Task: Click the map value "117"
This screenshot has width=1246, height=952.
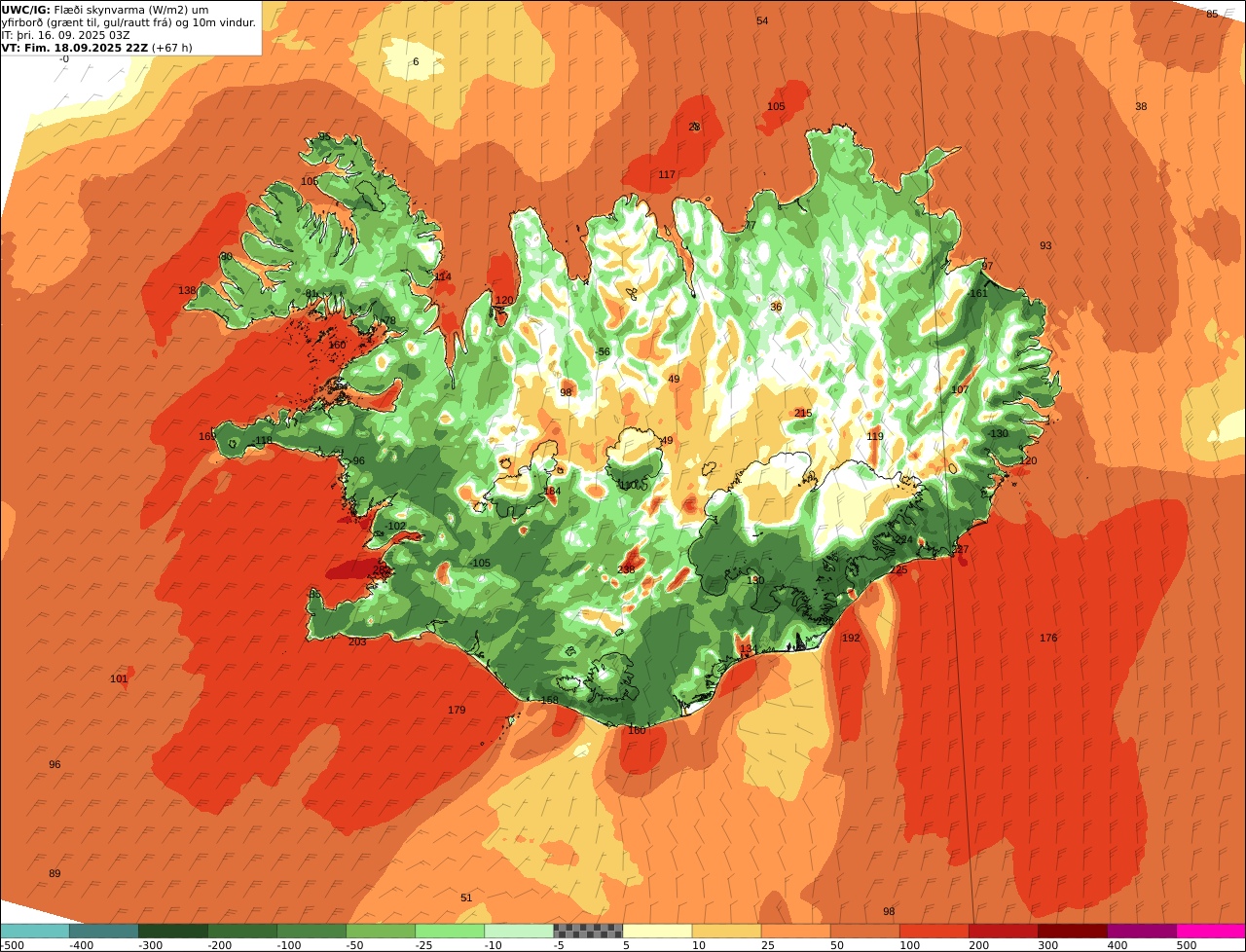Action: (x=667, y=175)
